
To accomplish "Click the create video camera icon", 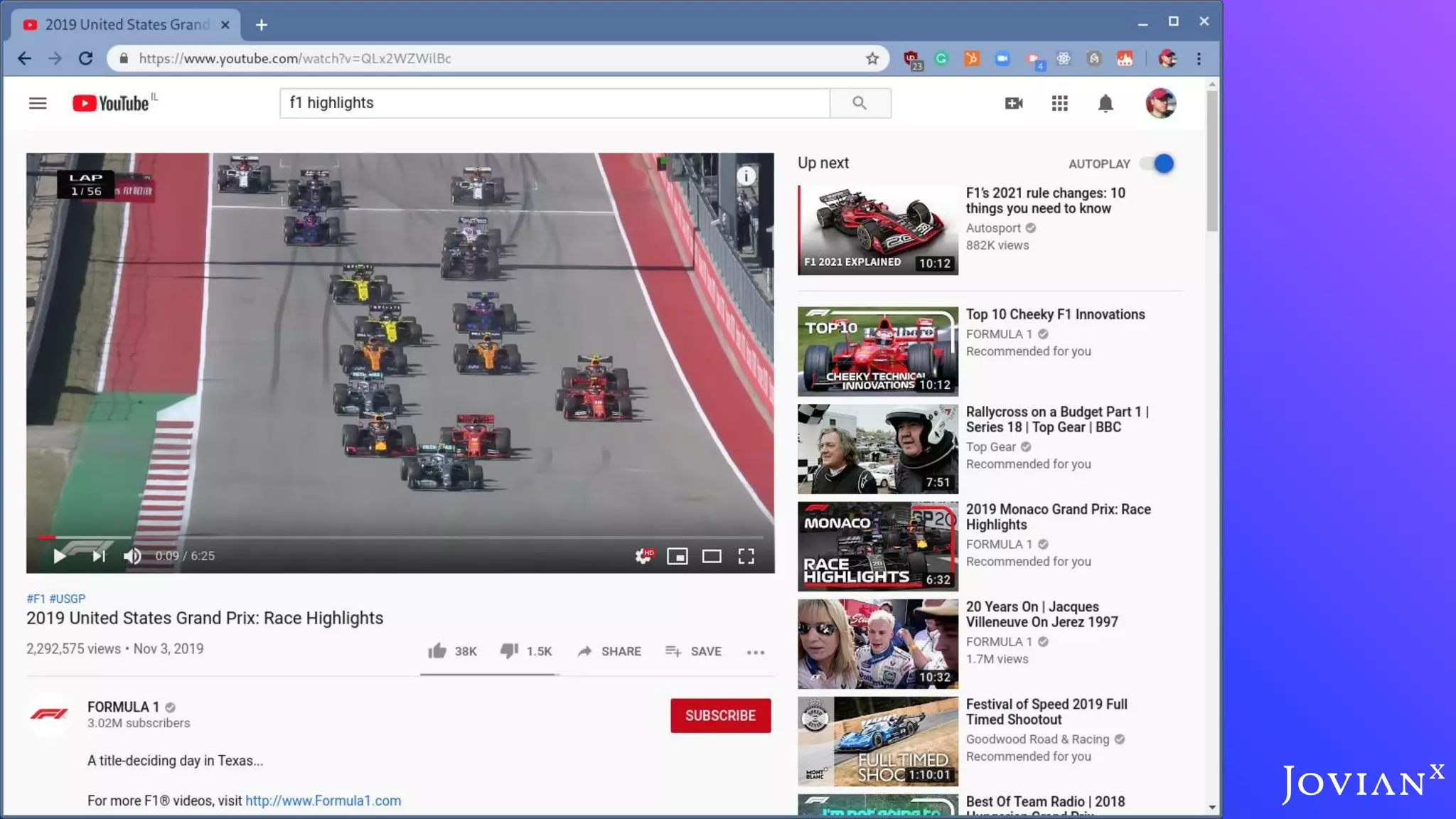I will point(1014,104).
